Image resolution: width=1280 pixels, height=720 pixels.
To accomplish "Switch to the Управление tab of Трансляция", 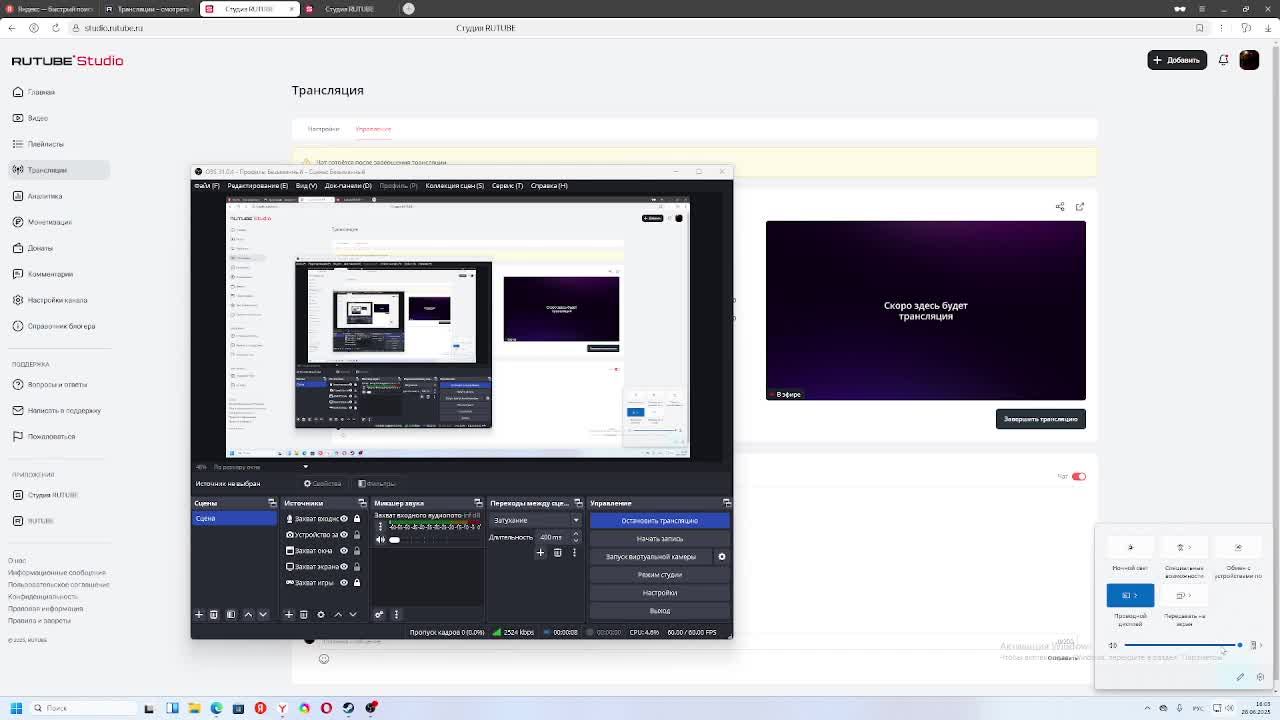I will [373, 129].
